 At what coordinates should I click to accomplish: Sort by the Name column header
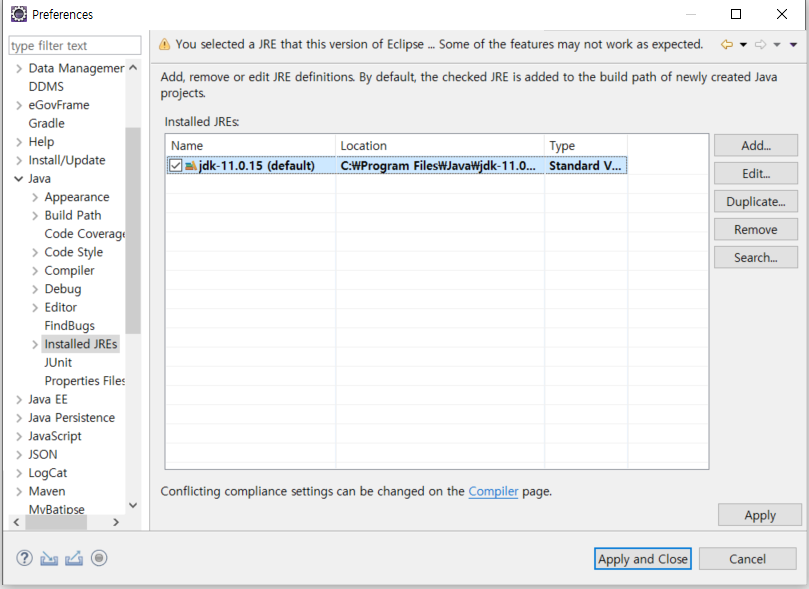[251, 145]
